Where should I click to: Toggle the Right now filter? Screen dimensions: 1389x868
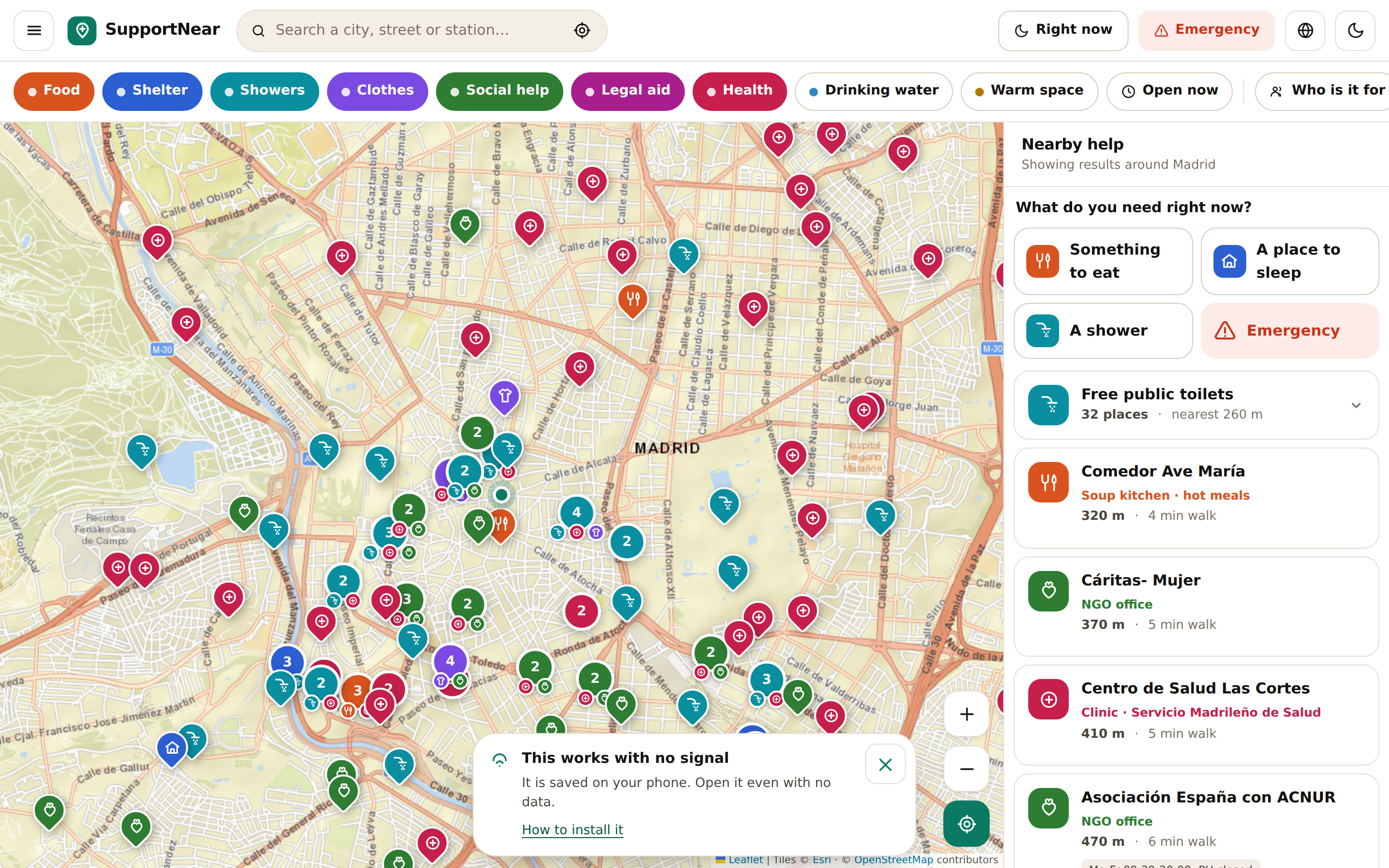1063,30
